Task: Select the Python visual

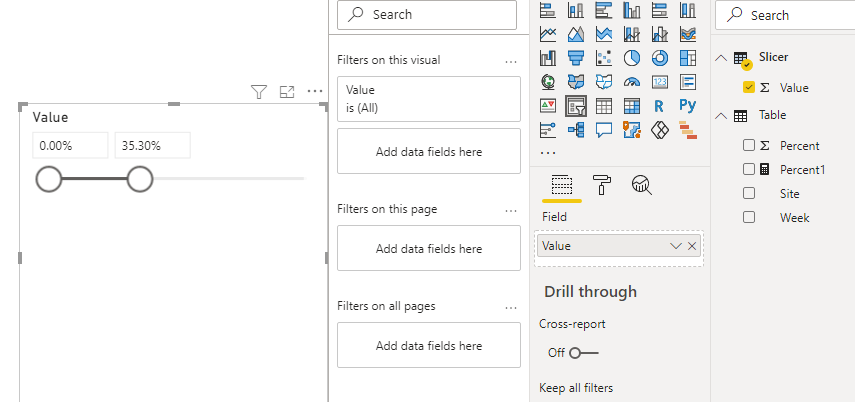Action: click(688, 105)
